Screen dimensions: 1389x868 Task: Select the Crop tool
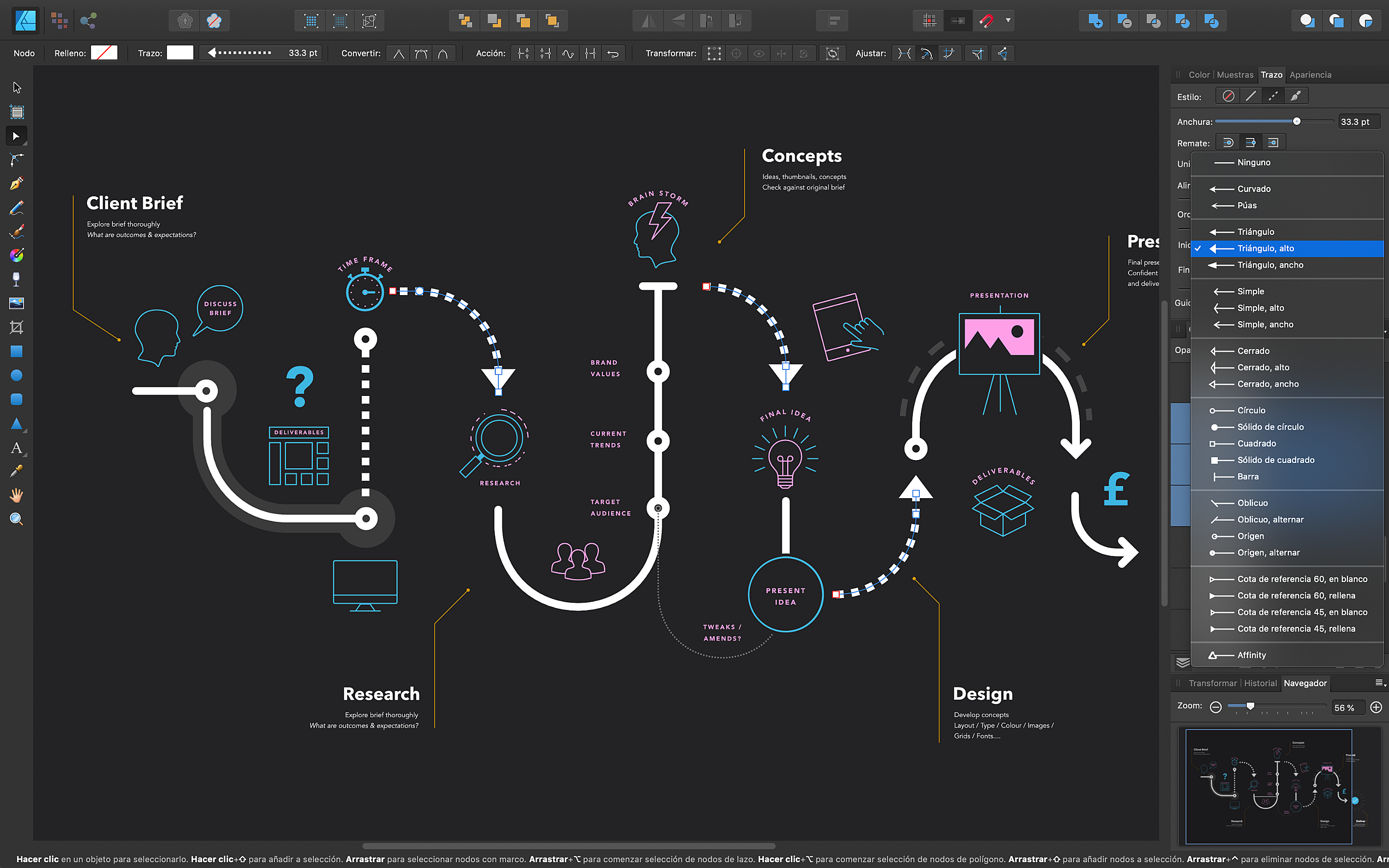click(x=16, y=327)
